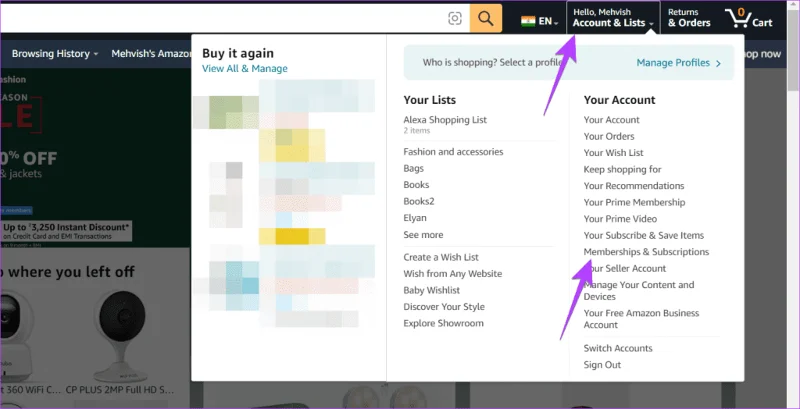The image size is (800, 409).
Task: Open Fashion and accessories list
Action: (x=453, y=151)
